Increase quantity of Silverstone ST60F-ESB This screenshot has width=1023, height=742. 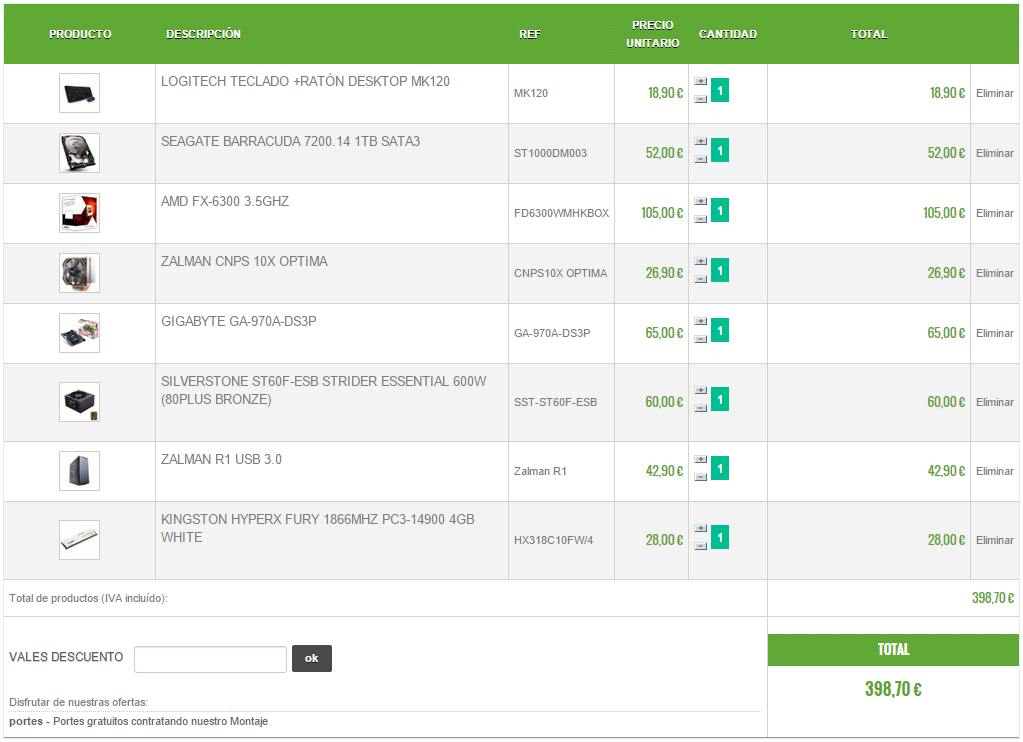point(701,391)
